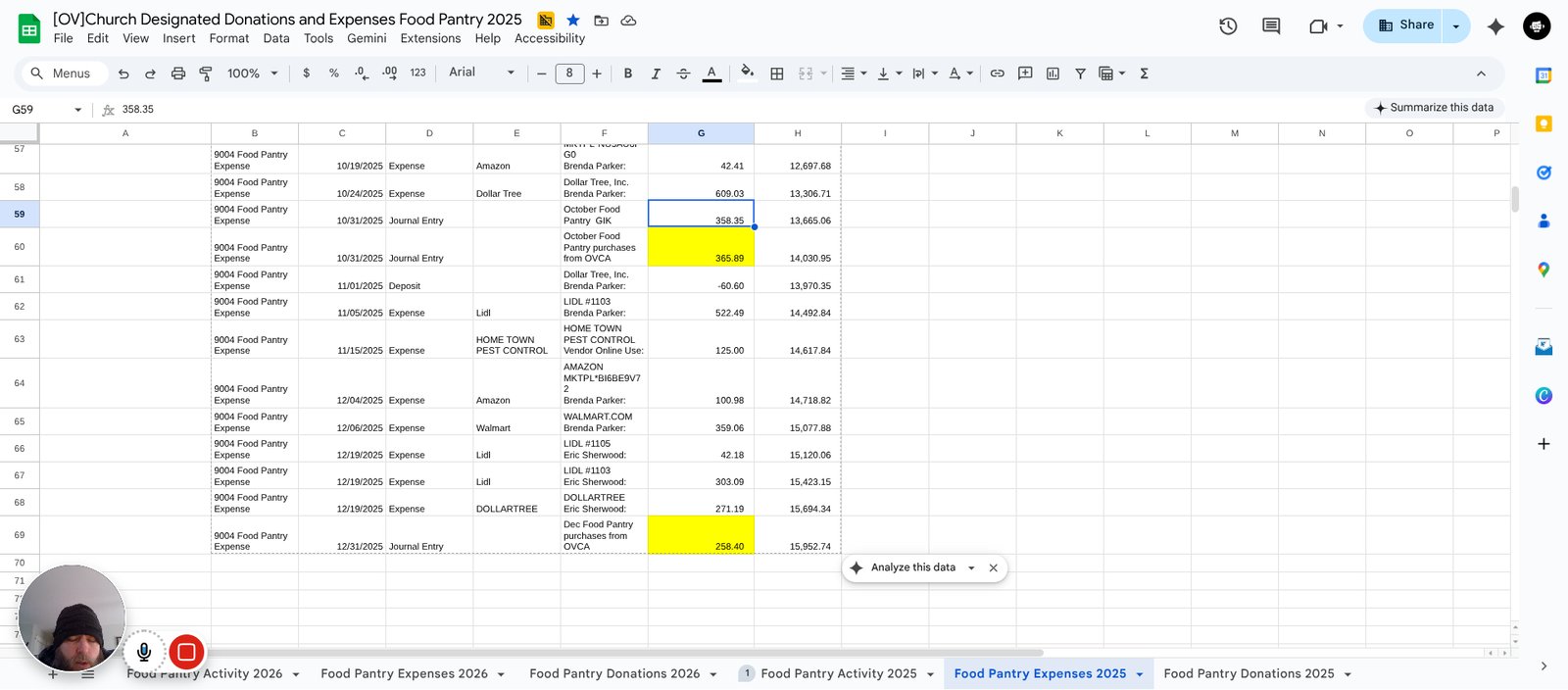This screenshot has height=690, width=1568.
Task: Open the Format menu
Action: (229, 38)
